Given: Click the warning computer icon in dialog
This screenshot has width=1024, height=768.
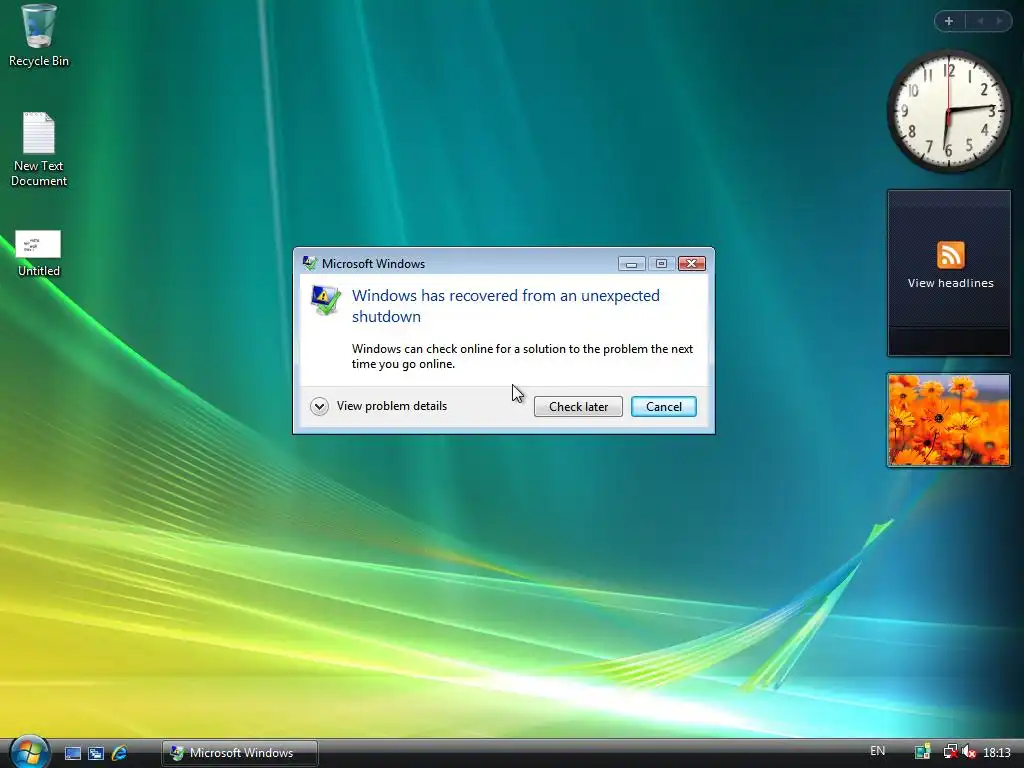Looking at the screenshot, I should coord(325,300).
